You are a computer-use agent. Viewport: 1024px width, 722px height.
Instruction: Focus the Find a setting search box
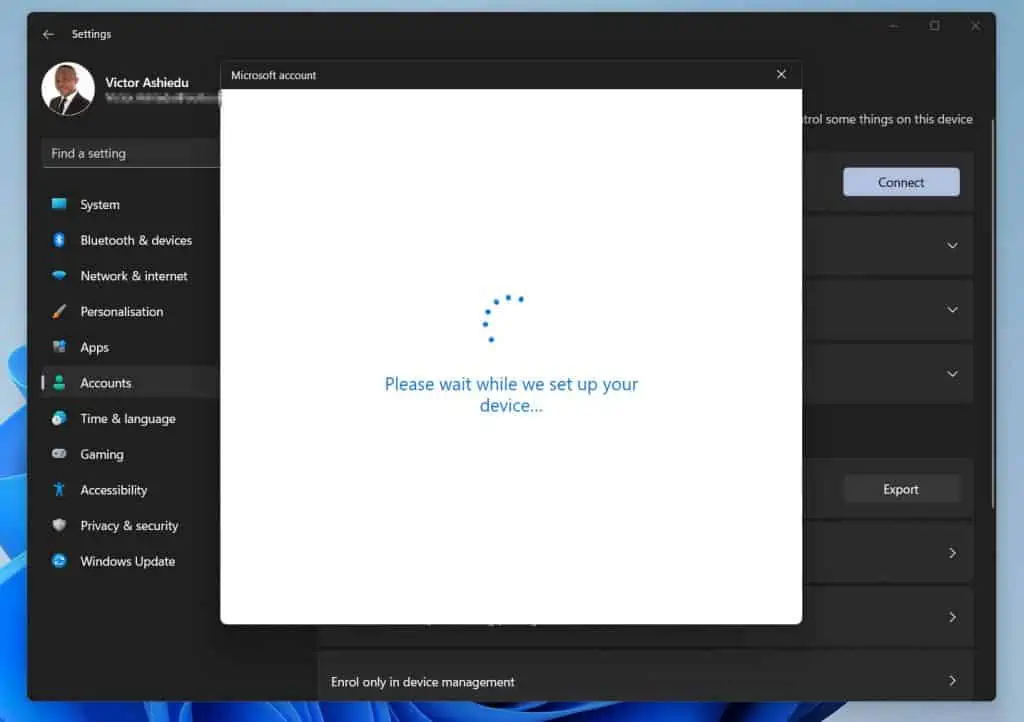(131, 153)
